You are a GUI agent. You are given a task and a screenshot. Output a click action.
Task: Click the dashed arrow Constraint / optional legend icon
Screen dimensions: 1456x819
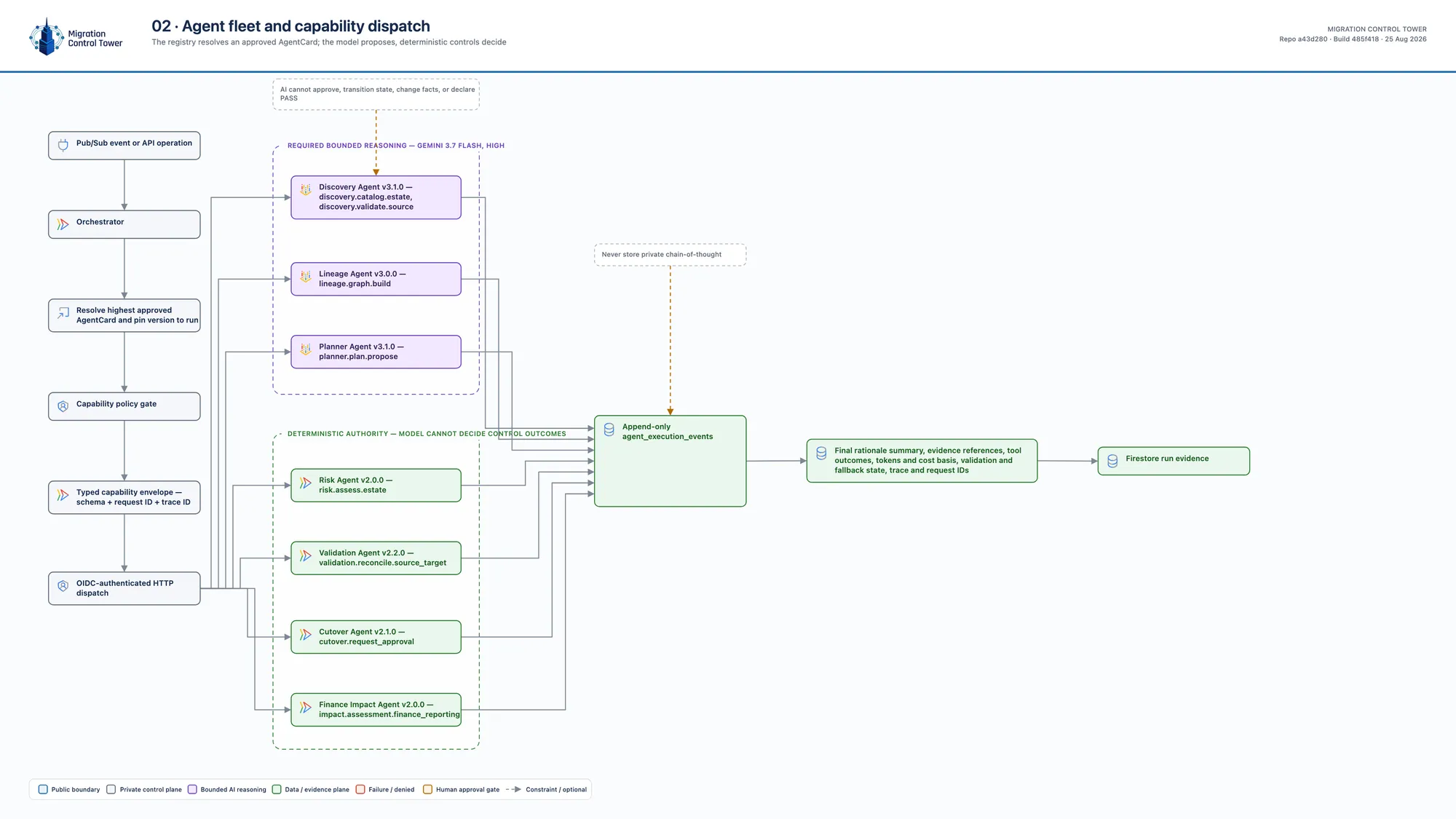click(x=513, y=789)
